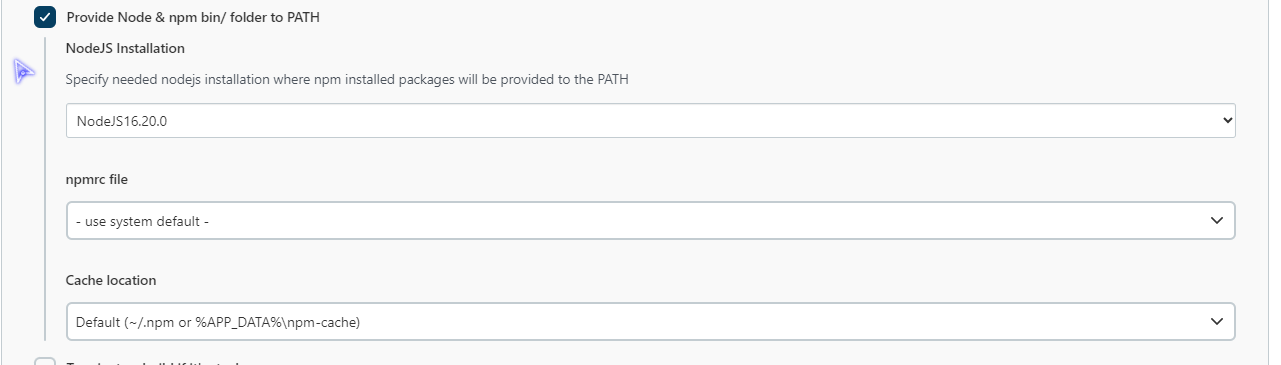The width and height of the screenshot is (1281, 365).
Task: Expand the npmrc file dropdown
Action: (x=651, y=221)
